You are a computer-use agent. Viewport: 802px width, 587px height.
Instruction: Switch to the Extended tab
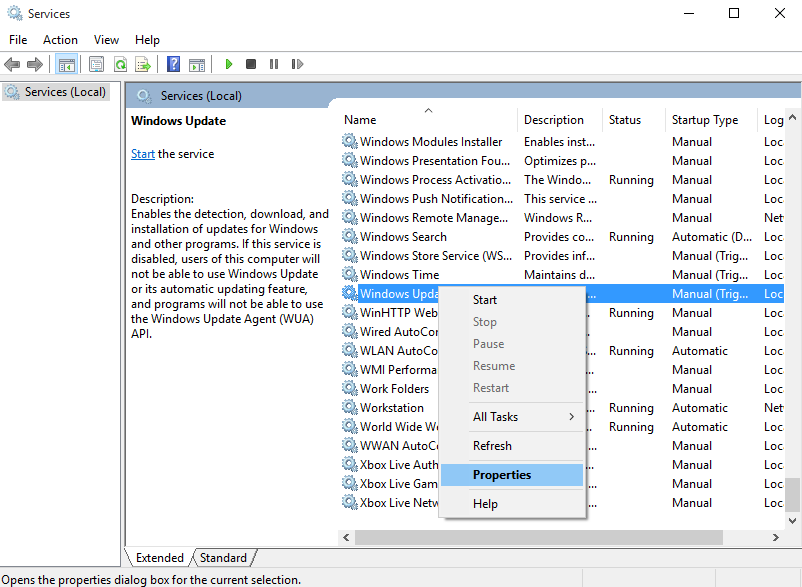(x=160, y=558)
